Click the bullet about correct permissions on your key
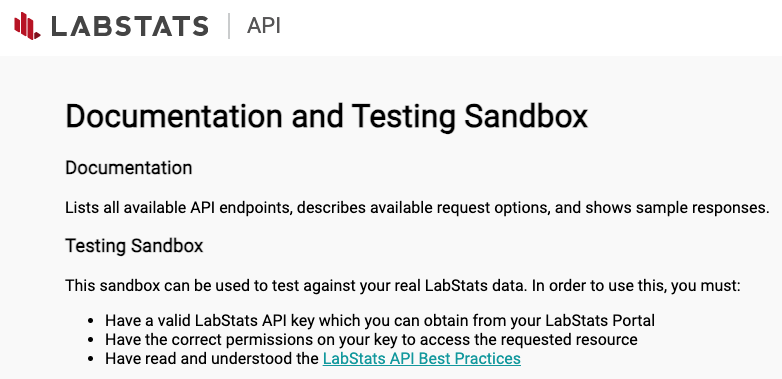The height and width of the screenshot is (379, 782). pyautogui.click(x=371, y=340)
